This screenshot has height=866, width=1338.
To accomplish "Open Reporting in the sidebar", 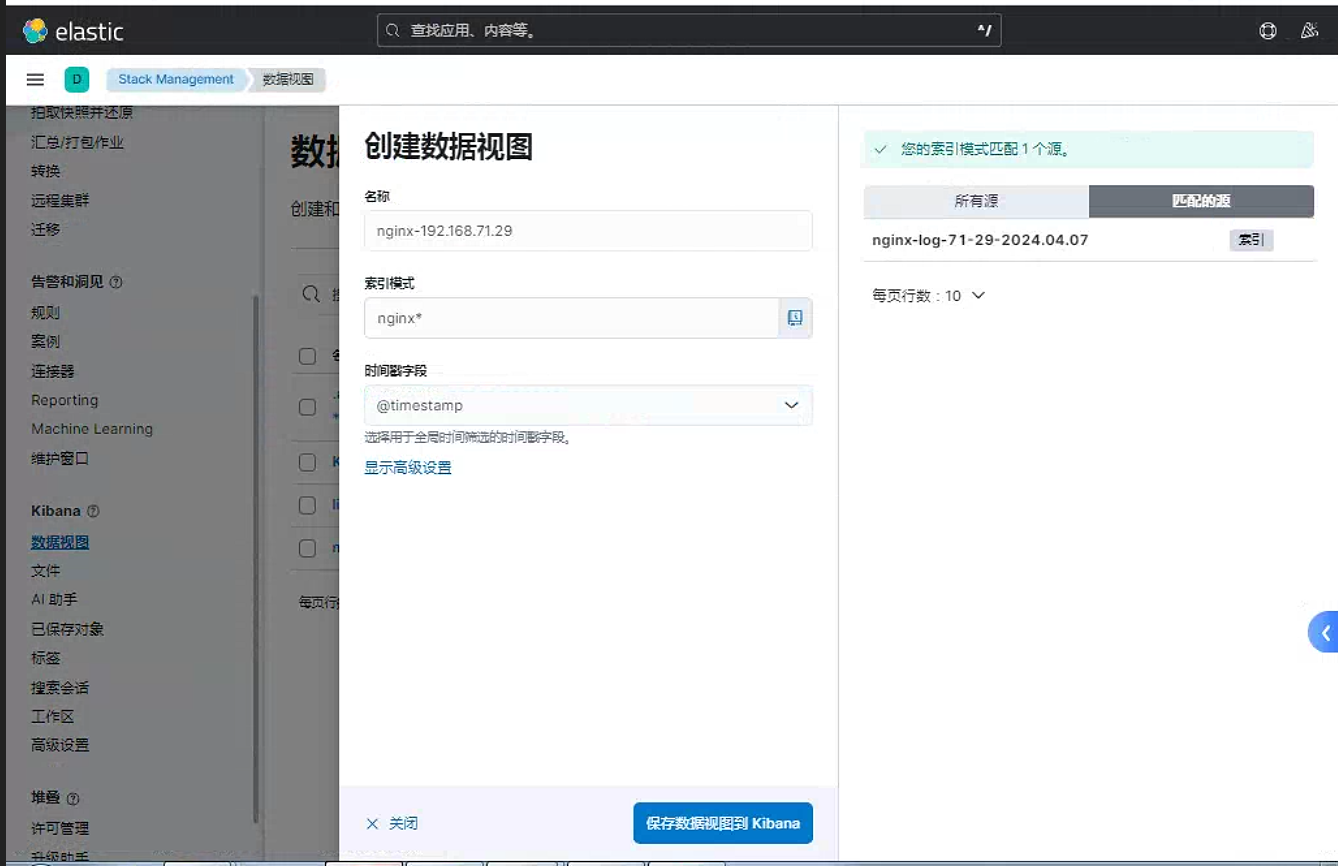I will coord(65,400).
